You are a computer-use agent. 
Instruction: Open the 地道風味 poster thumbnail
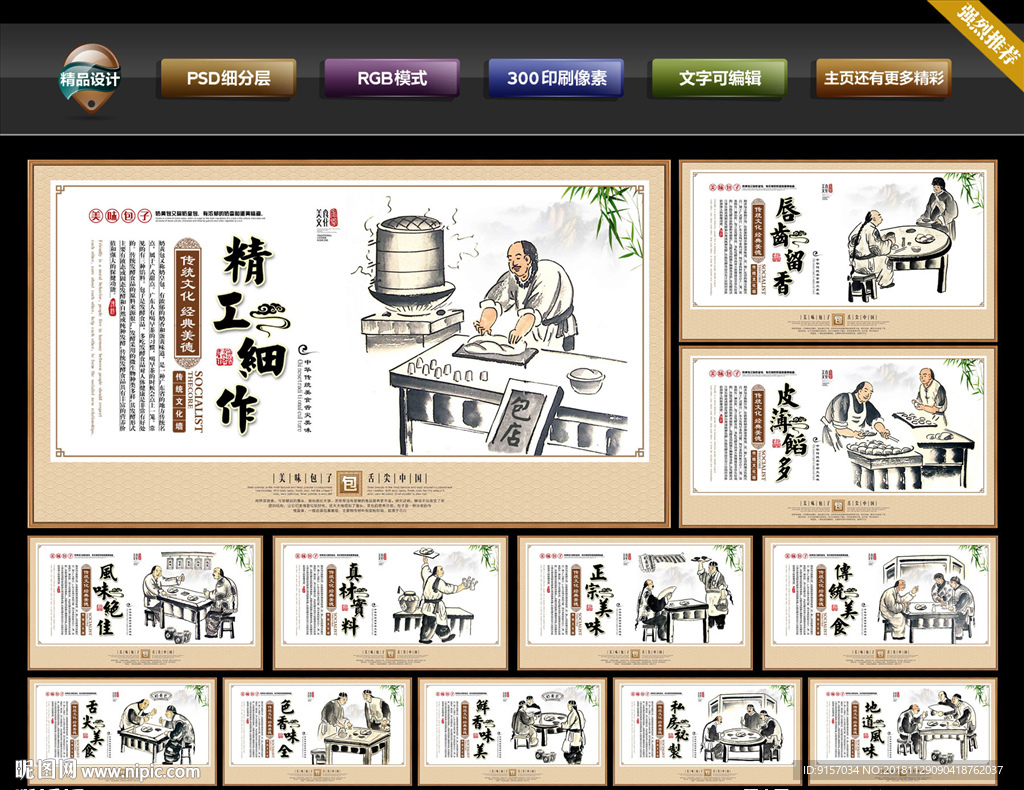tap(903, 731)
